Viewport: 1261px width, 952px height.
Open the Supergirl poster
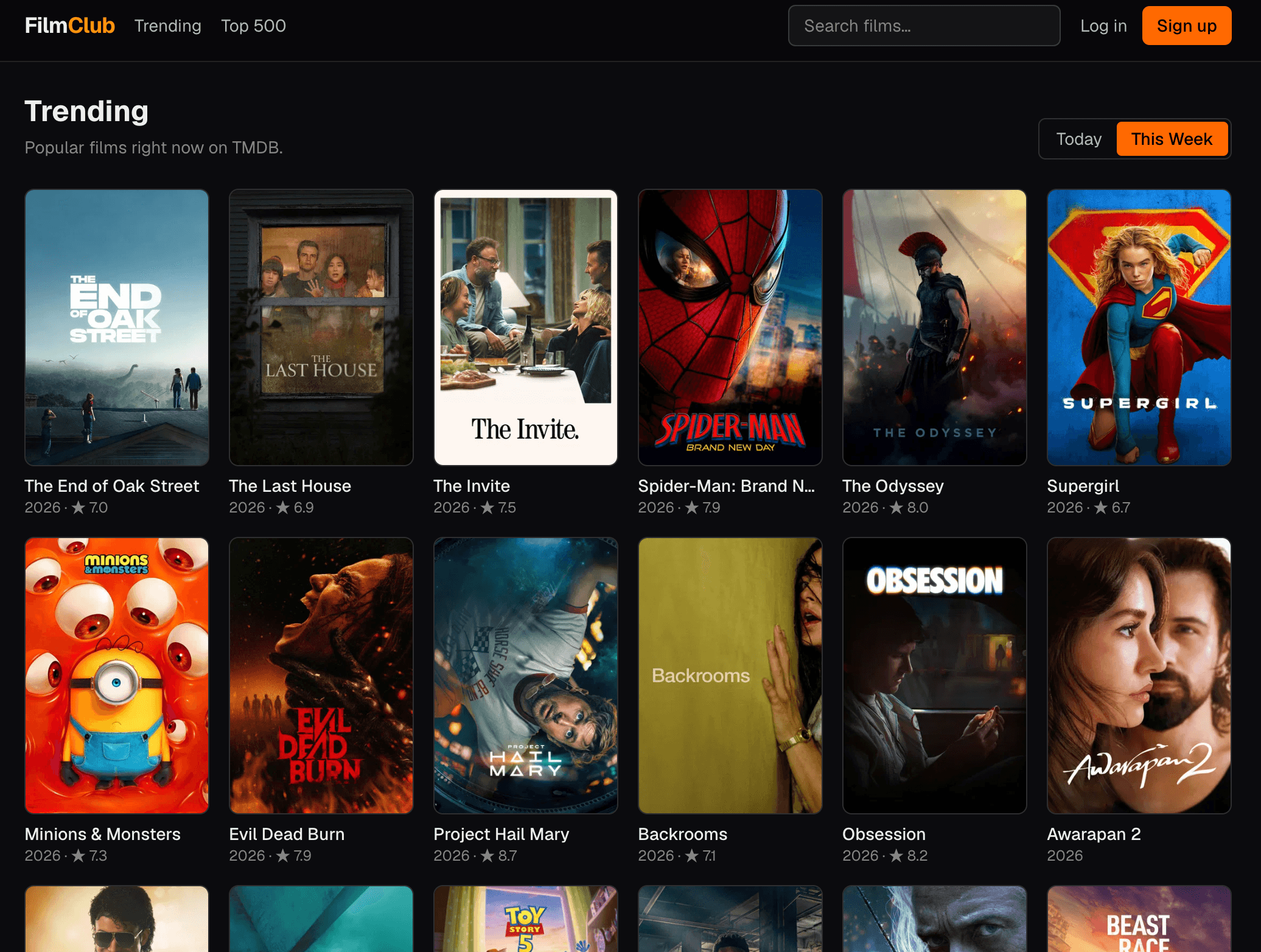tap(1139, 327)
